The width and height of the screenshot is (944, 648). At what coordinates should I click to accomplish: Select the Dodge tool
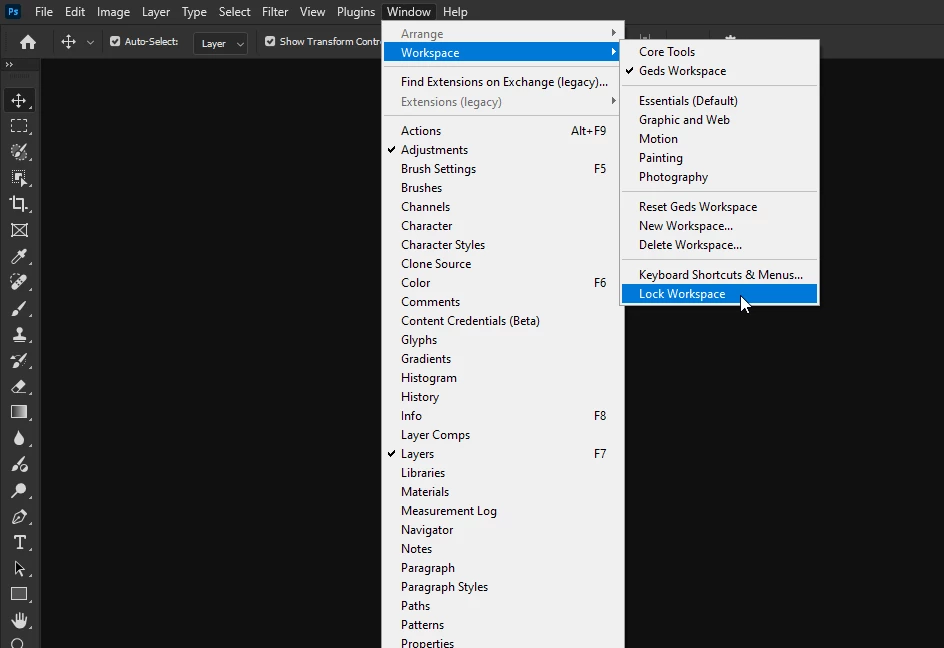19,491
